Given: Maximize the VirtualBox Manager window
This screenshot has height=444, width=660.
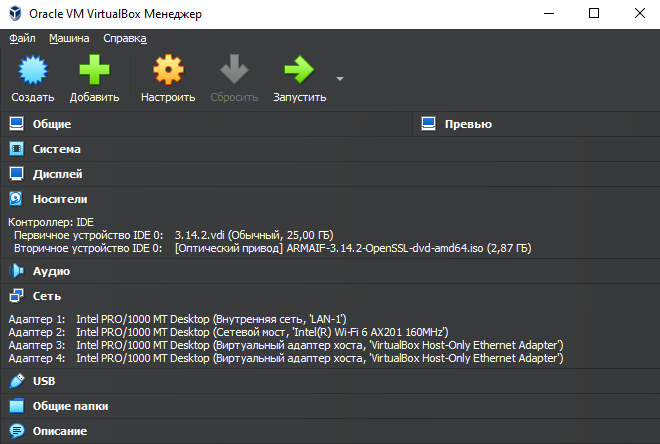Looking at the screenshot, I should tap(594, 13).
